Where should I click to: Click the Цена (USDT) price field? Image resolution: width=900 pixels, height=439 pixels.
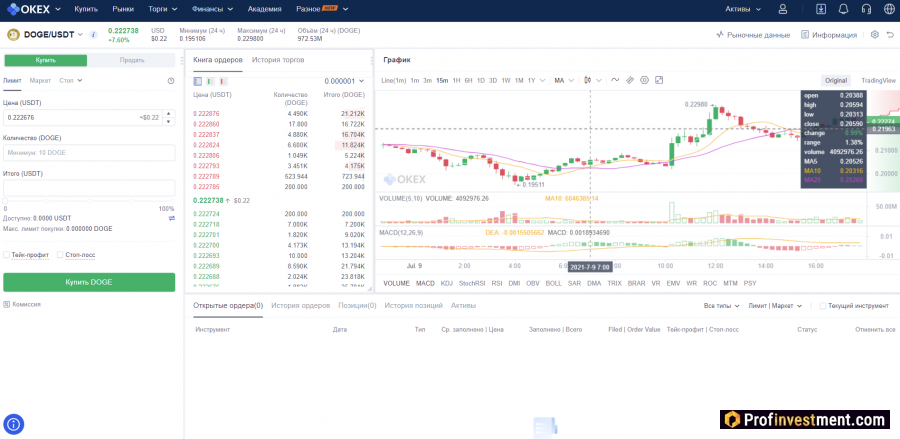(89, 118)
